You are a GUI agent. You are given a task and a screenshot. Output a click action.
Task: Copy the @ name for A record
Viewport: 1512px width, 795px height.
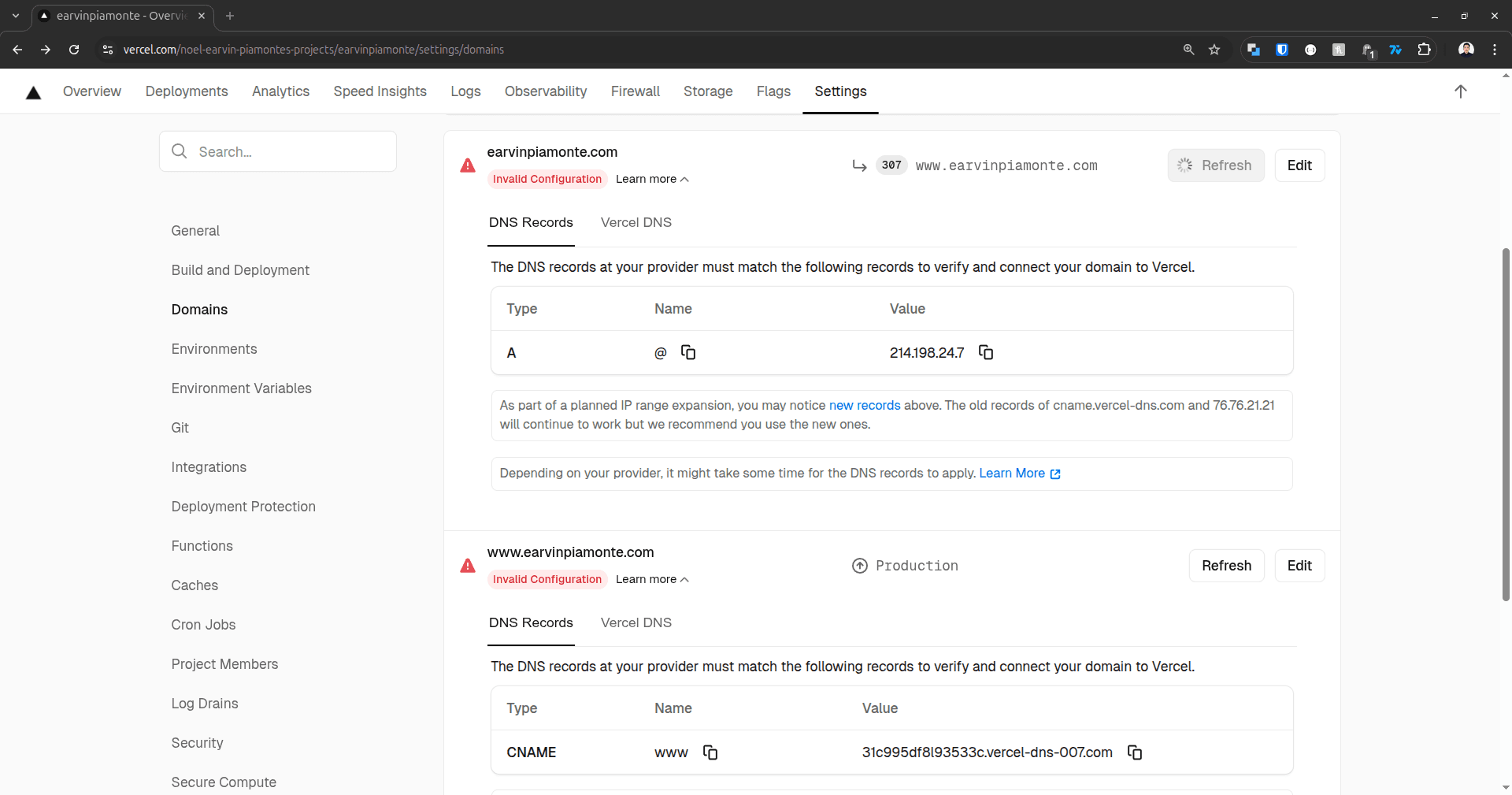(688, 352)
